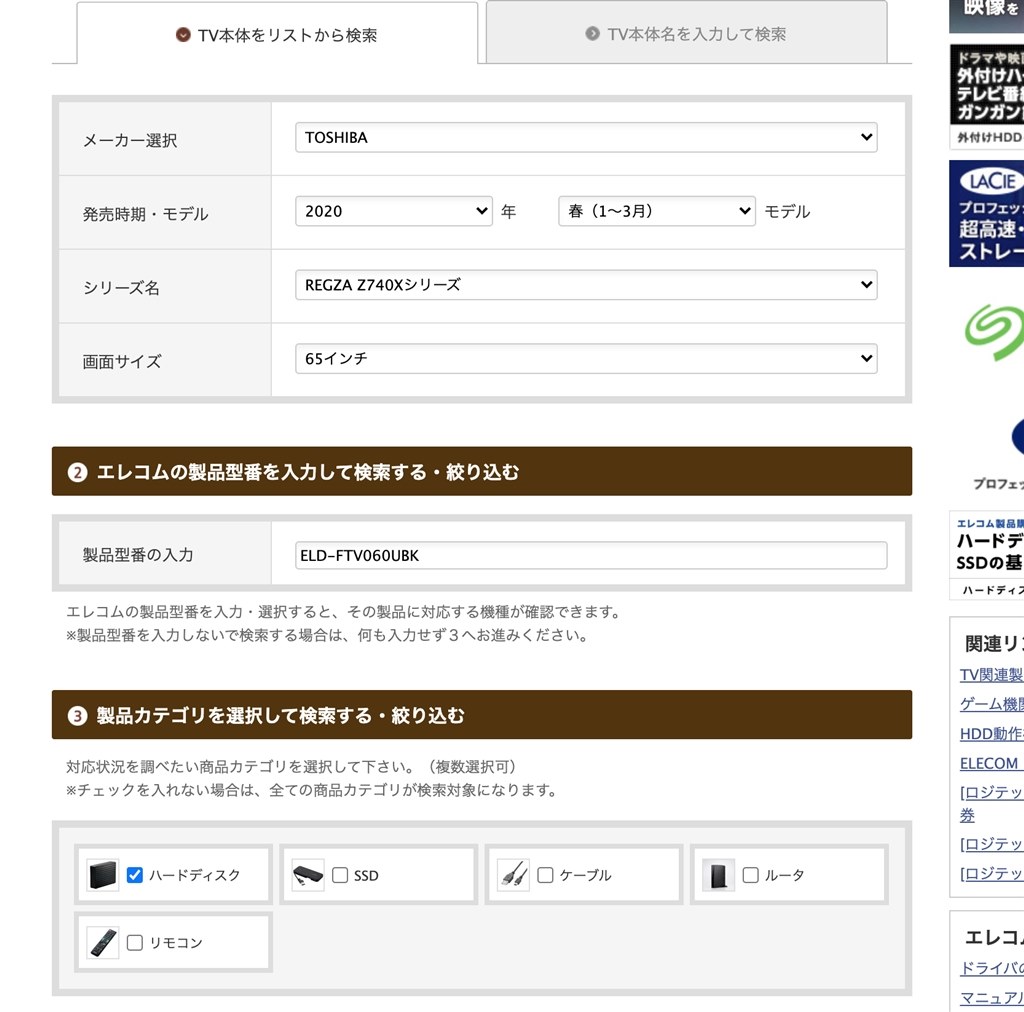This screenshot has height=1012, width=1024.
Task: Open the HDD動作 sidebar link
Action: (991, 734)
